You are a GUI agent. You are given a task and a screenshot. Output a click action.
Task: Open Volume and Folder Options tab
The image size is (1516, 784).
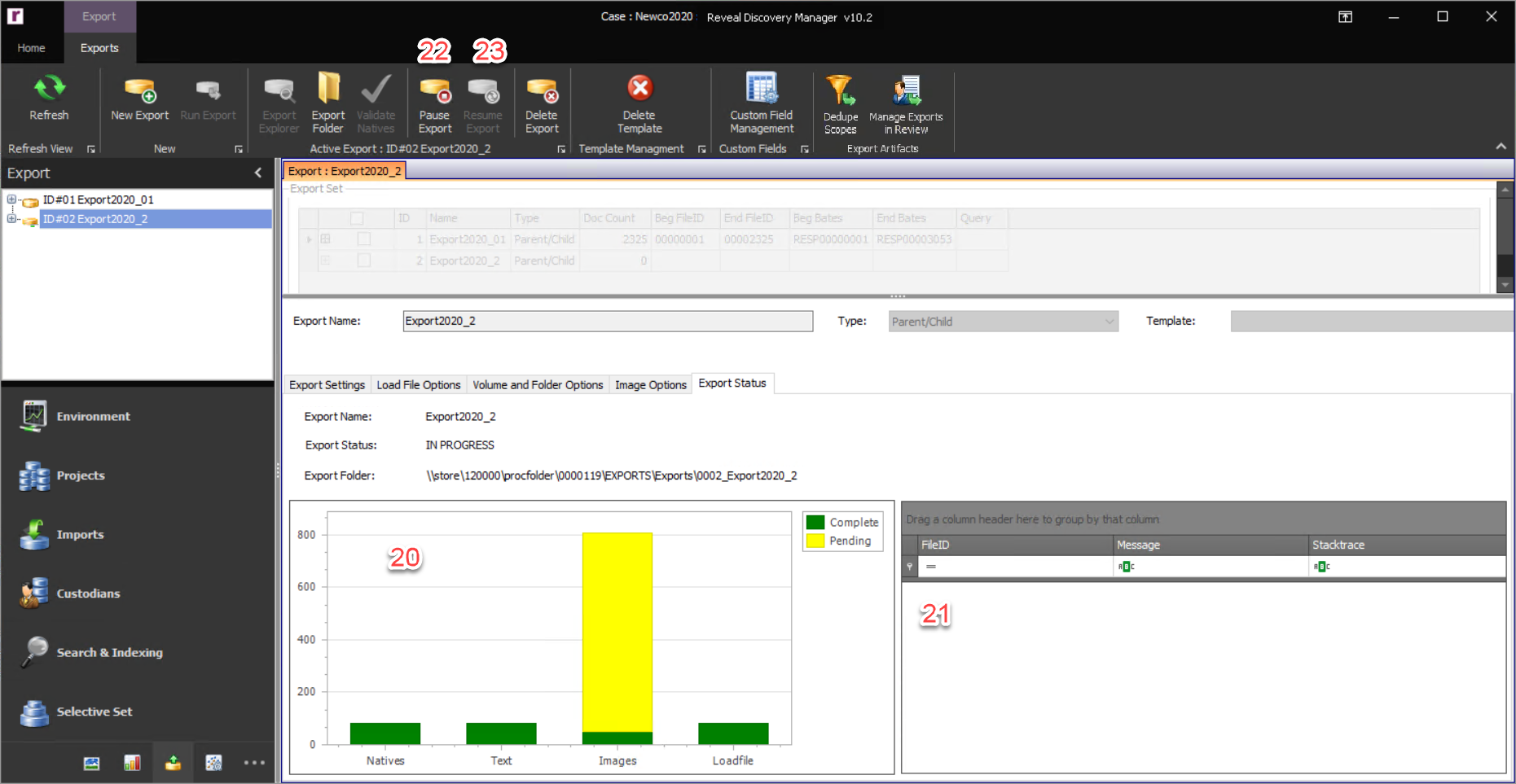(x=538, y=385)
